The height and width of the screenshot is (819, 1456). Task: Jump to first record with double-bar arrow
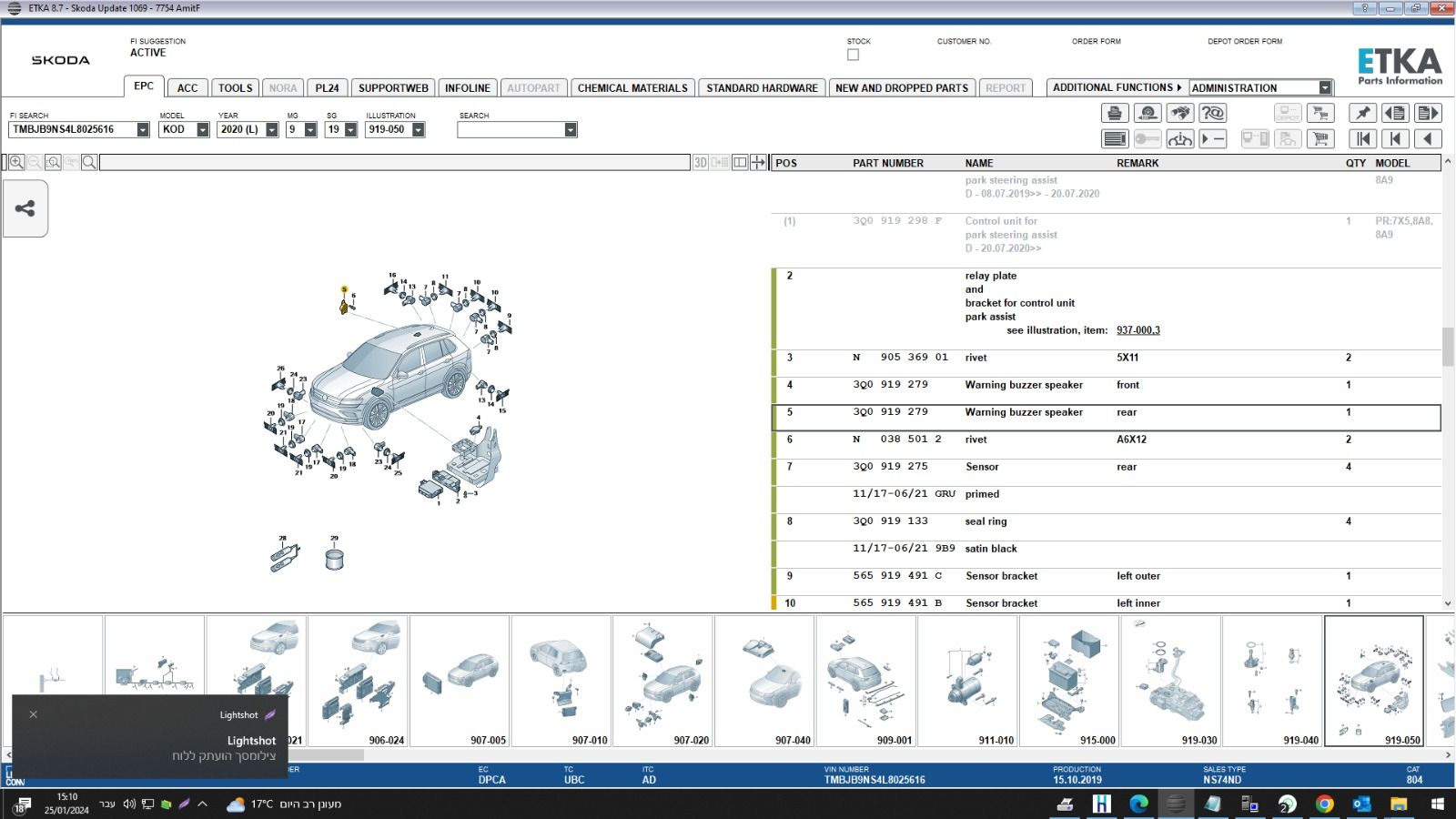tap(1362, 139)
